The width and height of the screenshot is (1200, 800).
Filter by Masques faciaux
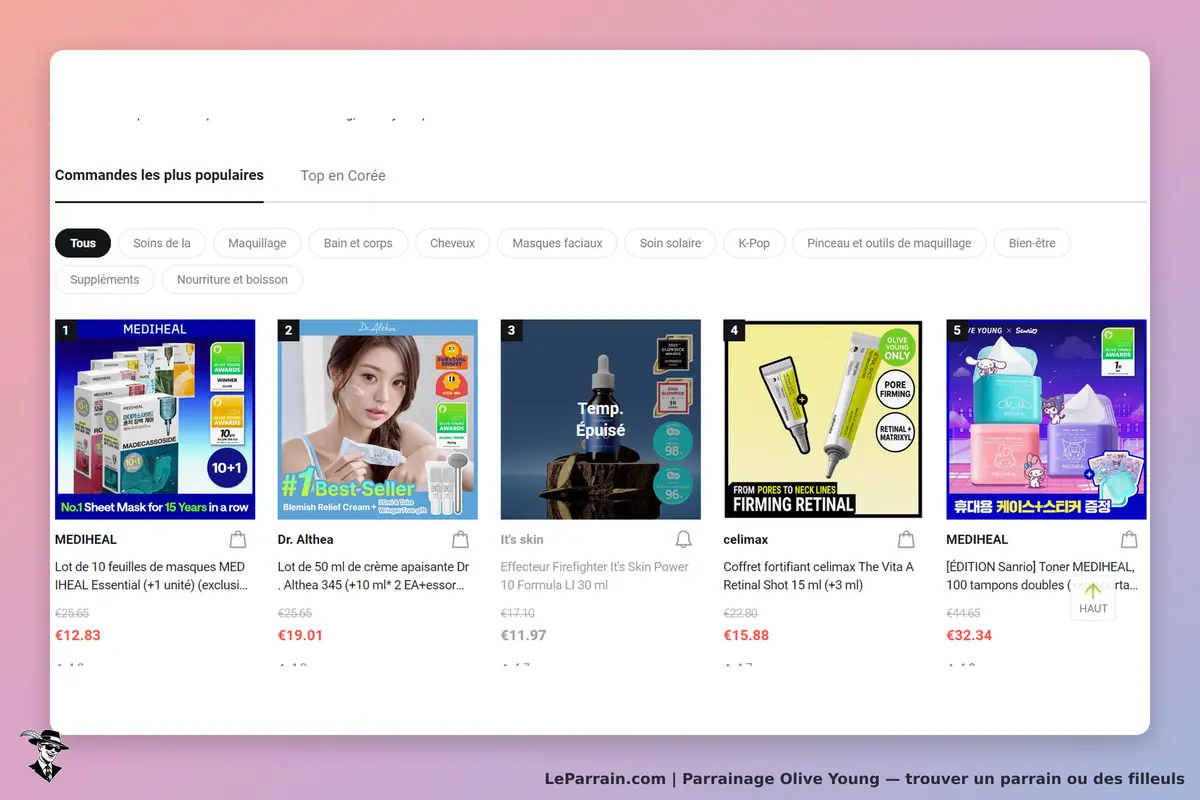pyautogui.click(x=557, y=243)
